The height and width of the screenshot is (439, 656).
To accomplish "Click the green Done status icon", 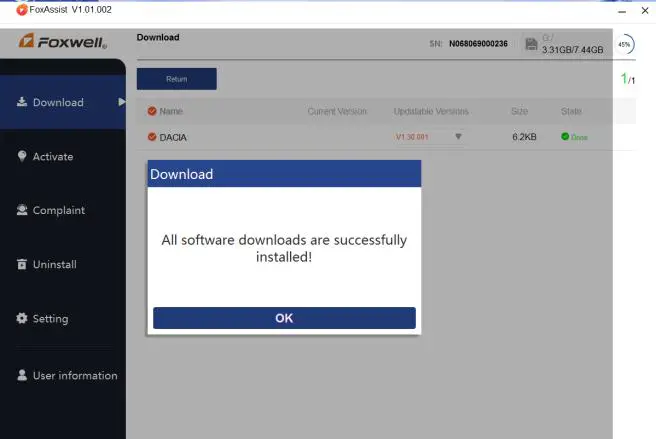I will (565, 136).
